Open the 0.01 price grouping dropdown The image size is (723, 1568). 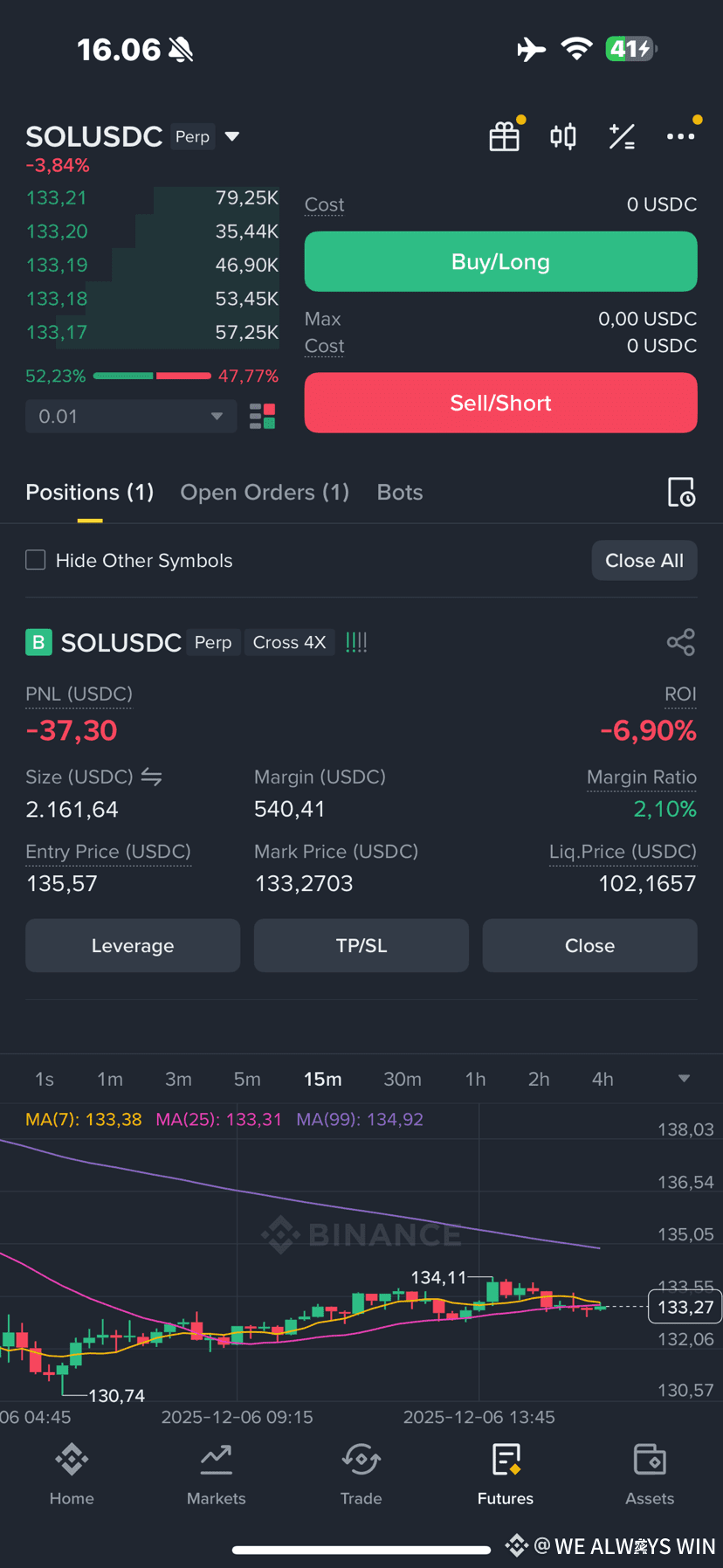[131, 417]
